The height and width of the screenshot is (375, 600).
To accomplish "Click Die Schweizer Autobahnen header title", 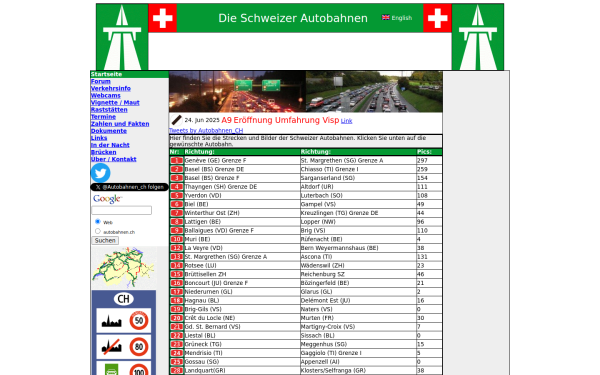I will pyautogui.click(x=293, y=18).
